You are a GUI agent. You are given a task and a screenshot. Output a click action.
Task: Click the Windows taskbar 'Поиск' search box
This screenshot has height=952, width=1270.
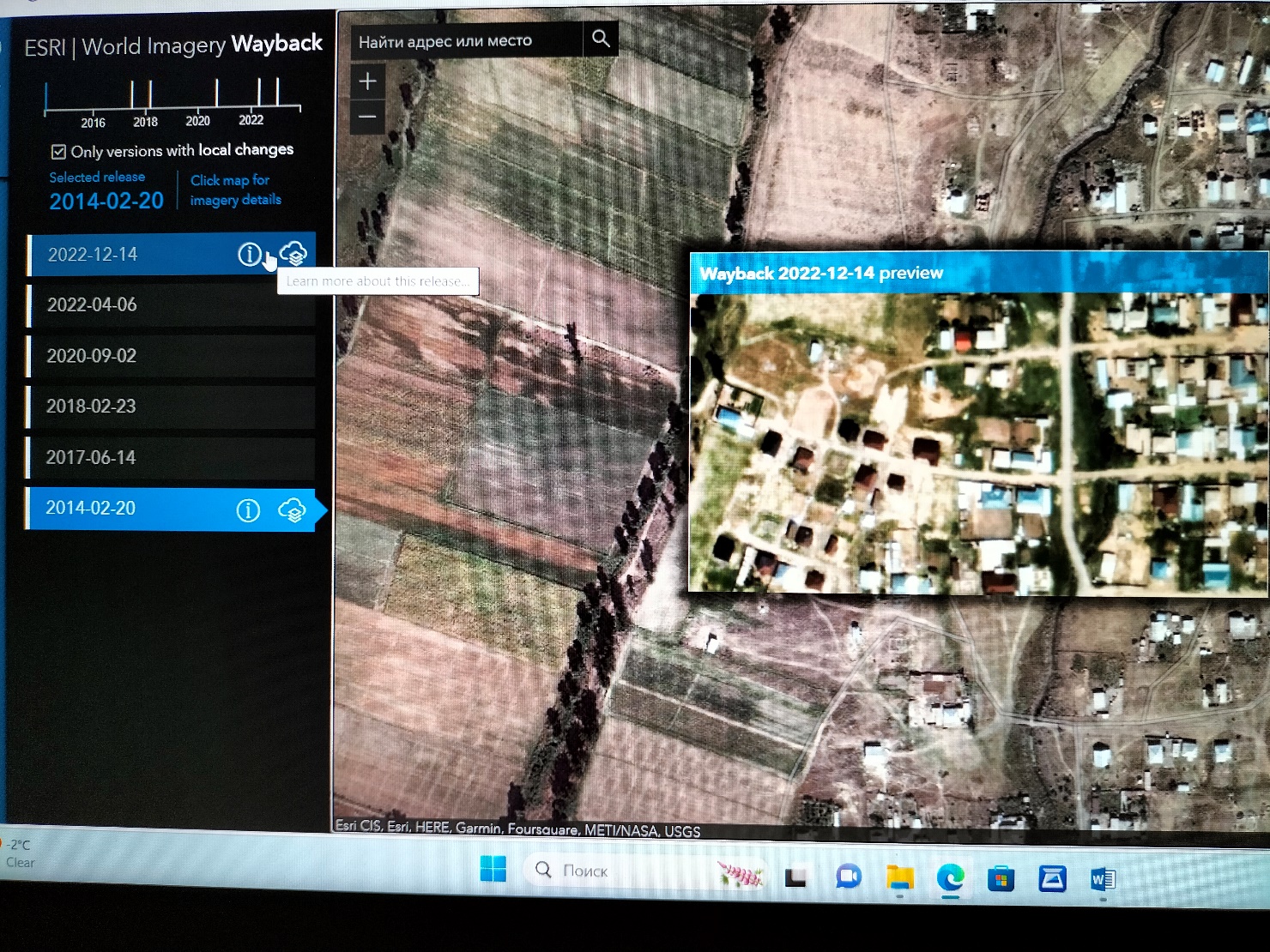click(645, 871)
